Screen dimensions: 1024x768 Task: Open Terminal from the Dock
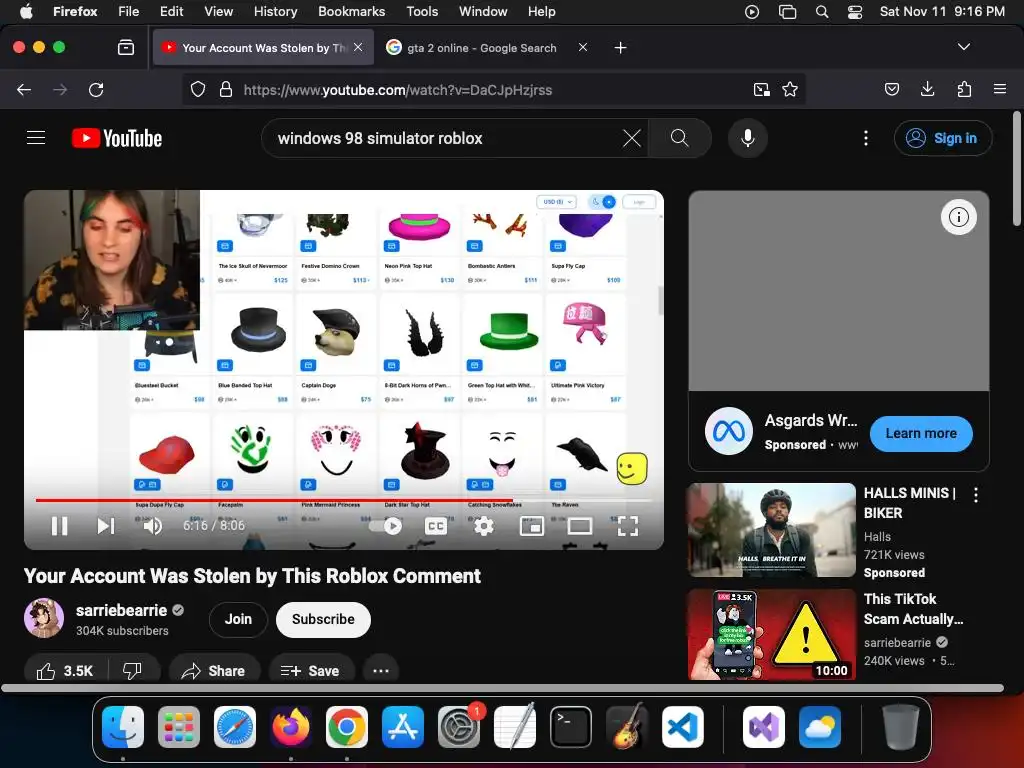coord(571,727)
